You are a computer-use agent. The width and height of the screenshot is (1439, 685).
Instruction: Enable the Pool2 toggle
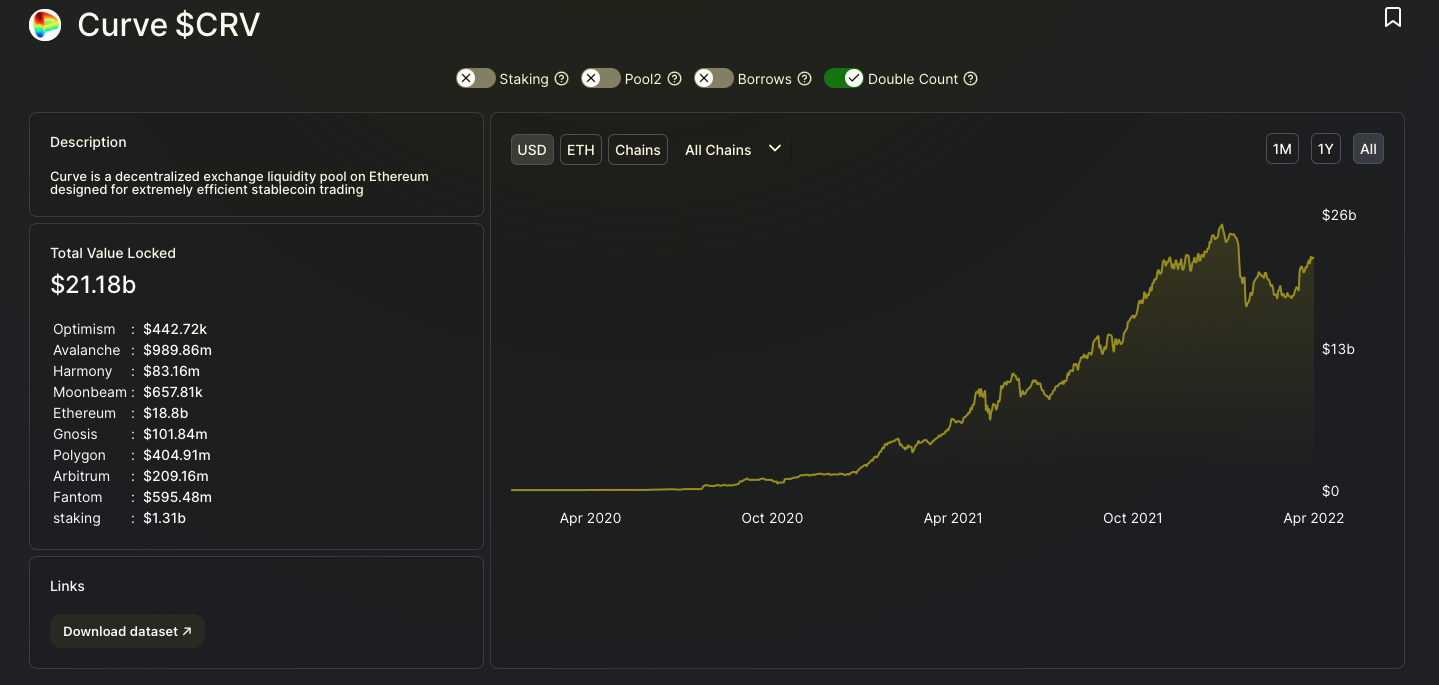[x=601, y=78]
